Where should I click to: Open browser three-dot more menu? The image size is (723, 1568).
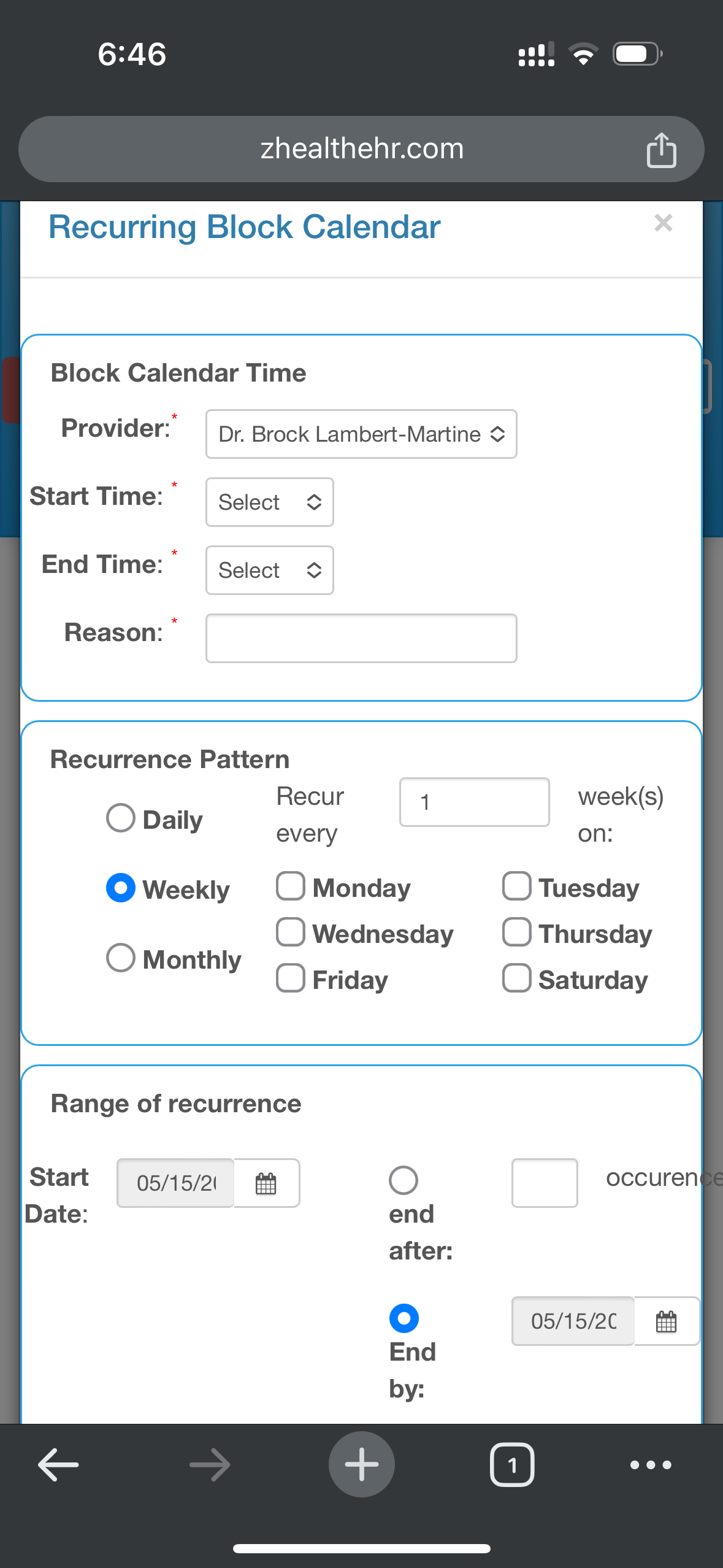coord(651,1464)
